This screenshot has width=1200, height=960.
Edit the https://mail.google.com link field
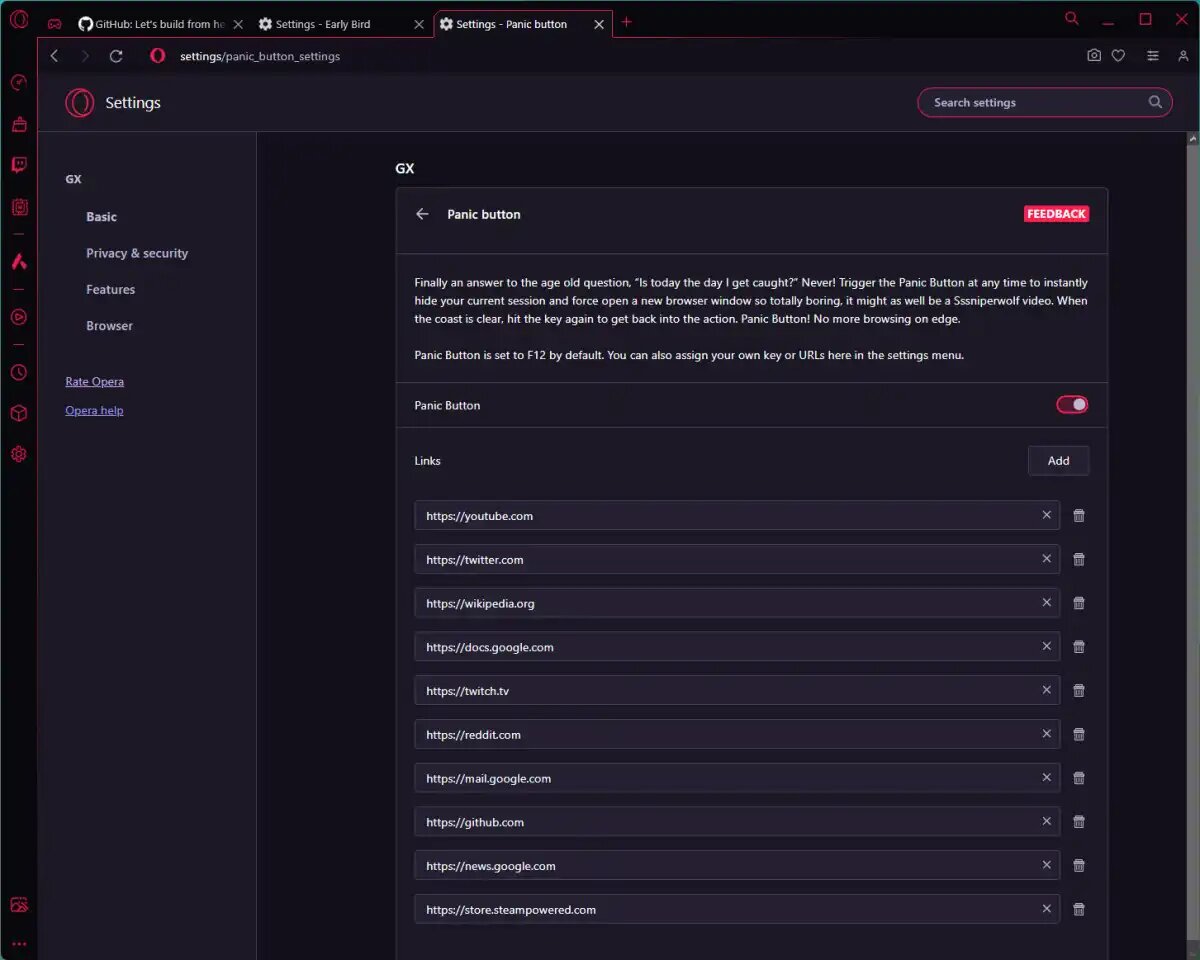coord(737,778)
